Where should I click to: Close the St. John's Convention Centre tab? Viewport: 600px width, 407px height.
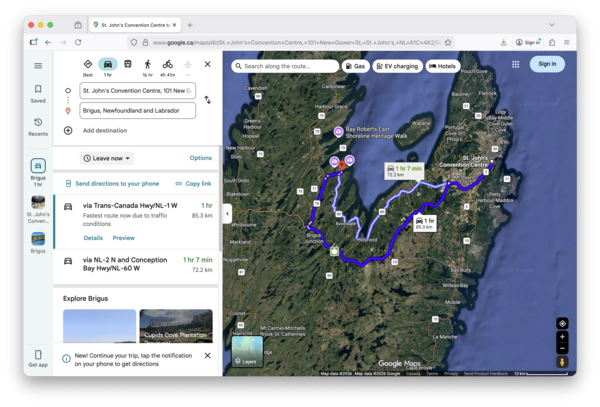click(174, 25)
